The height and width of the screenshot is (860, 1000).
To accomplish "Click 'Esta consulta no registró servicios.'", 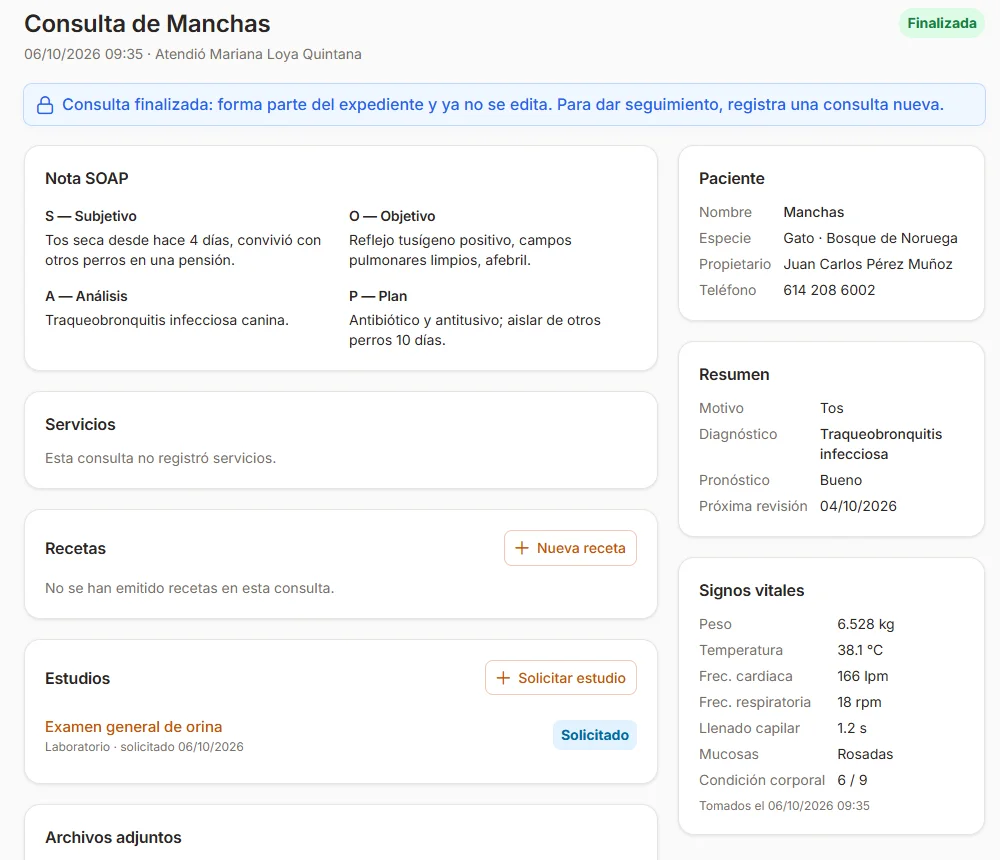I will pyautogui.click(x=160, y=458).
